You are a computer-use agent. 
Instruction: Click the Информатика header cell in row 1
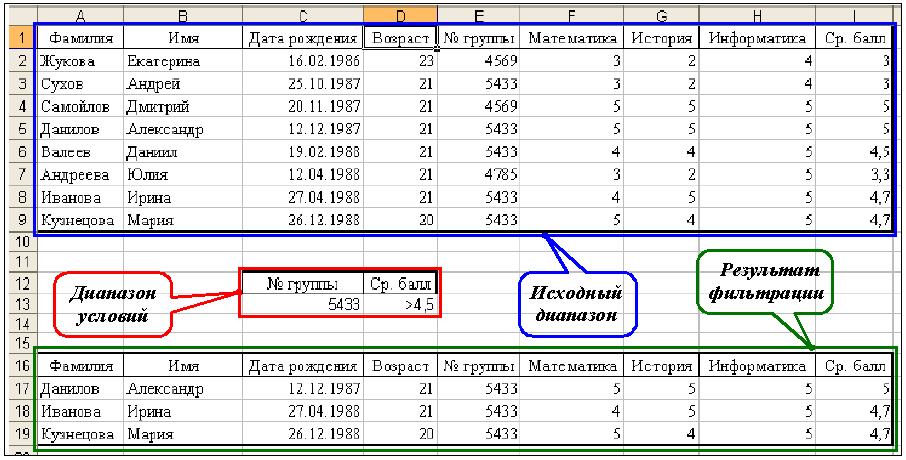tap(758, 38)
